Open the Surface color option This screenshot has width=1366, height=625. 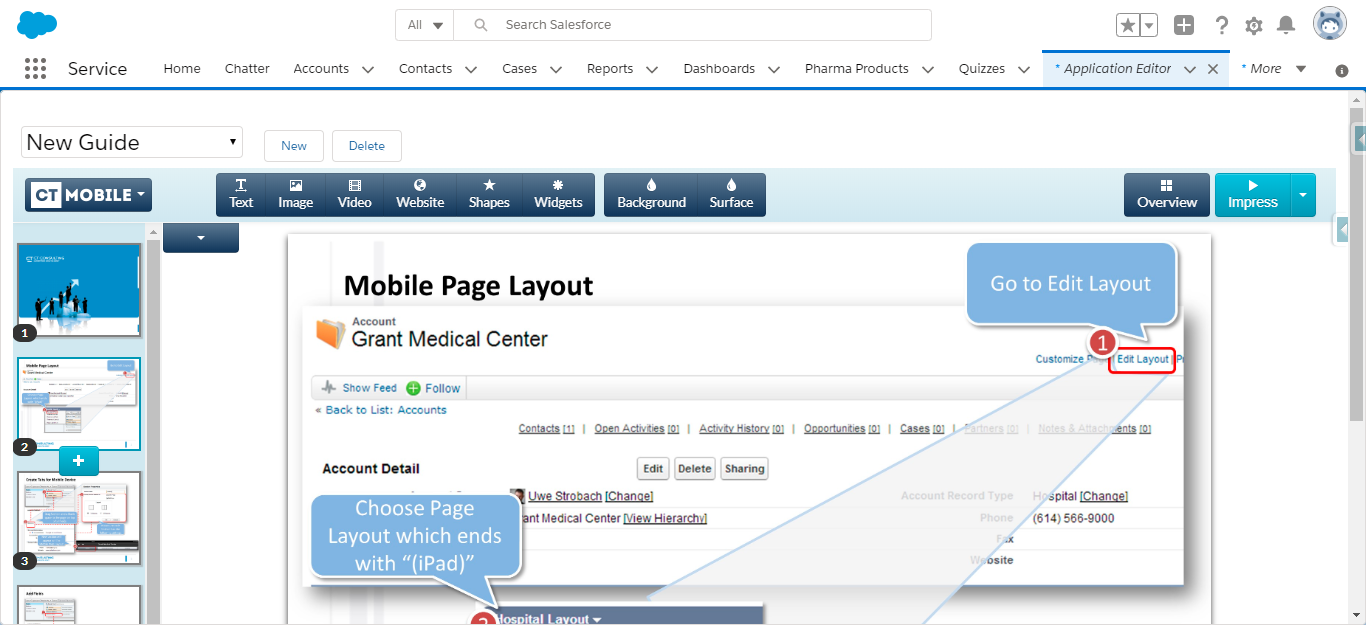pos(731,194)
